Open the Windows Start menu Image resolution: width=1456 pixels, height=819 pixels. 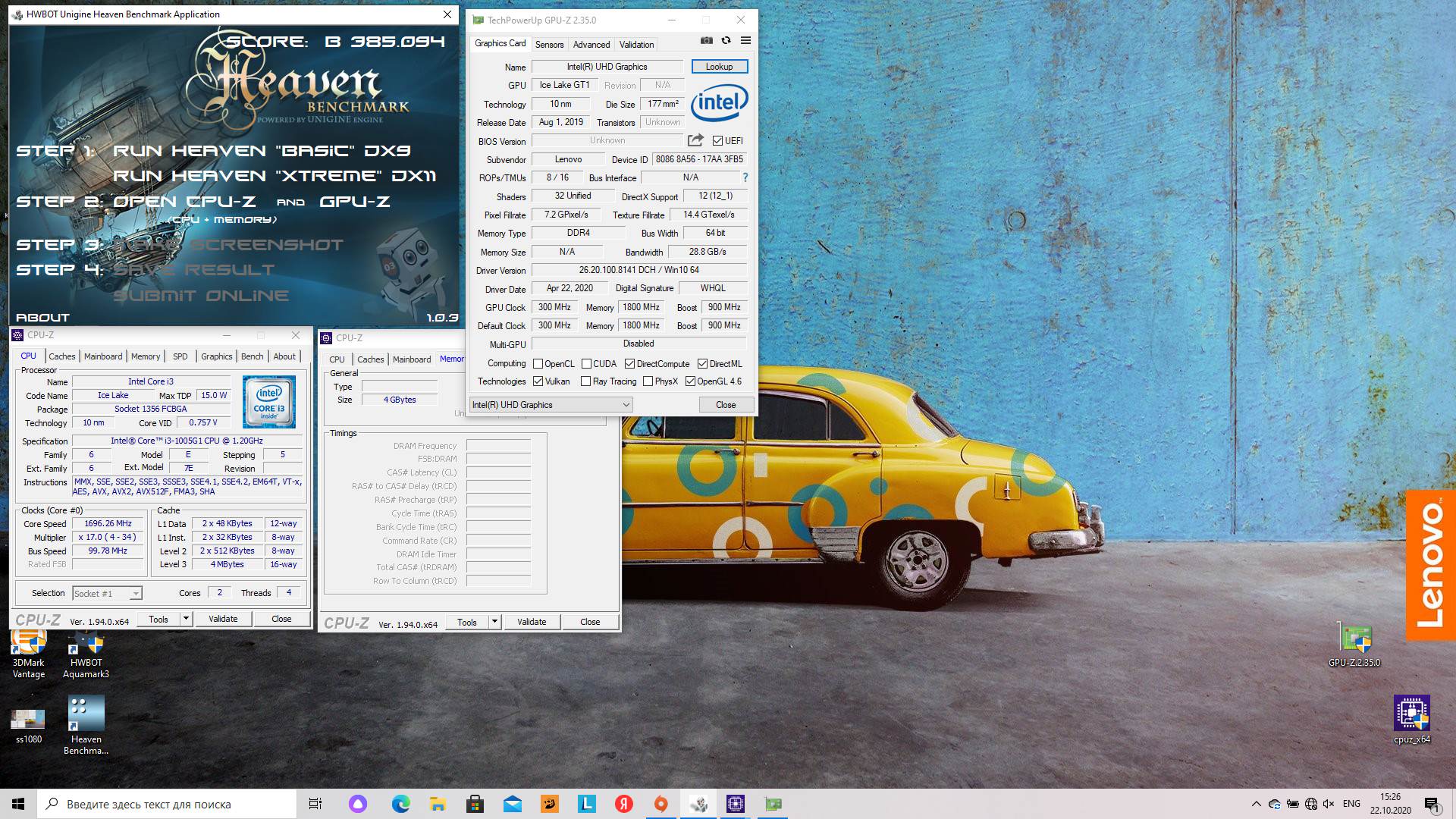click(18, 804)
